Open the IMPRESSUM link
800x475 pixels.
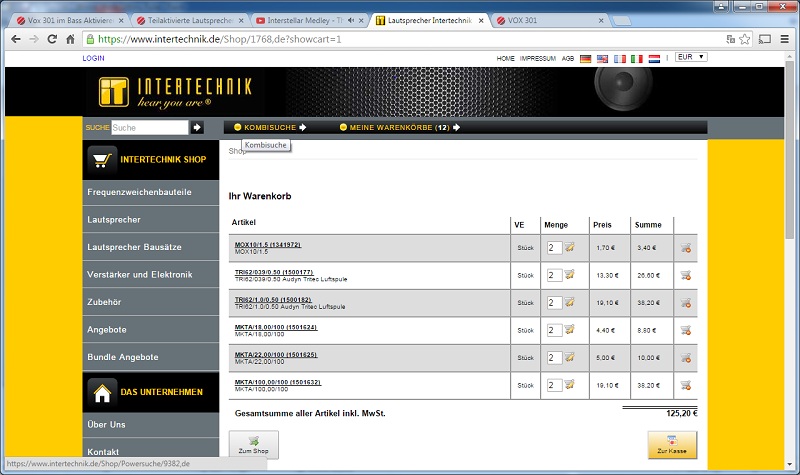click(538, 59)
